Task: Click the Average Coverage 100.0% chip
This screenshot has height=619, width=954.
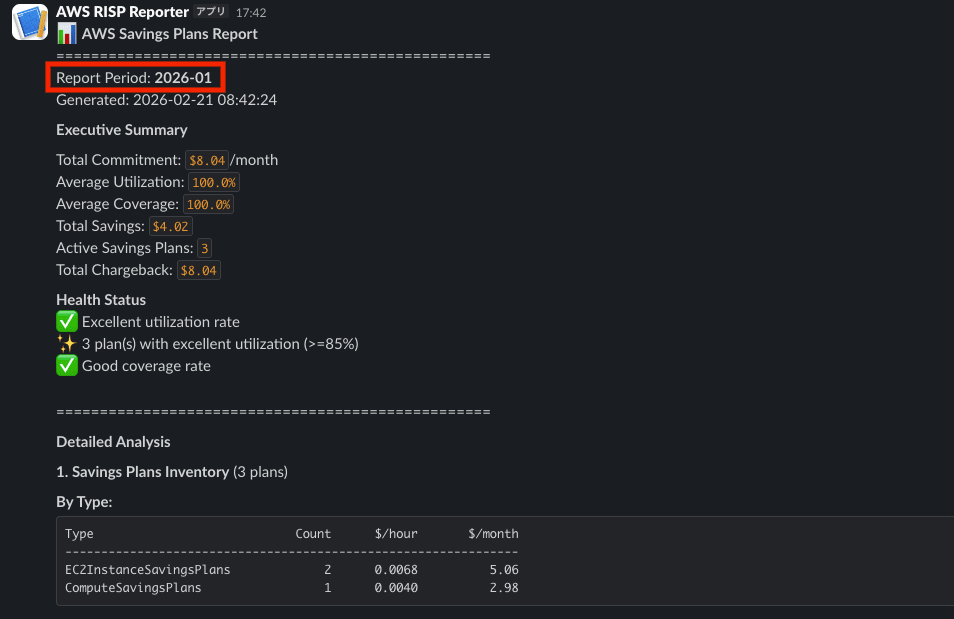Action: point(208,204)
